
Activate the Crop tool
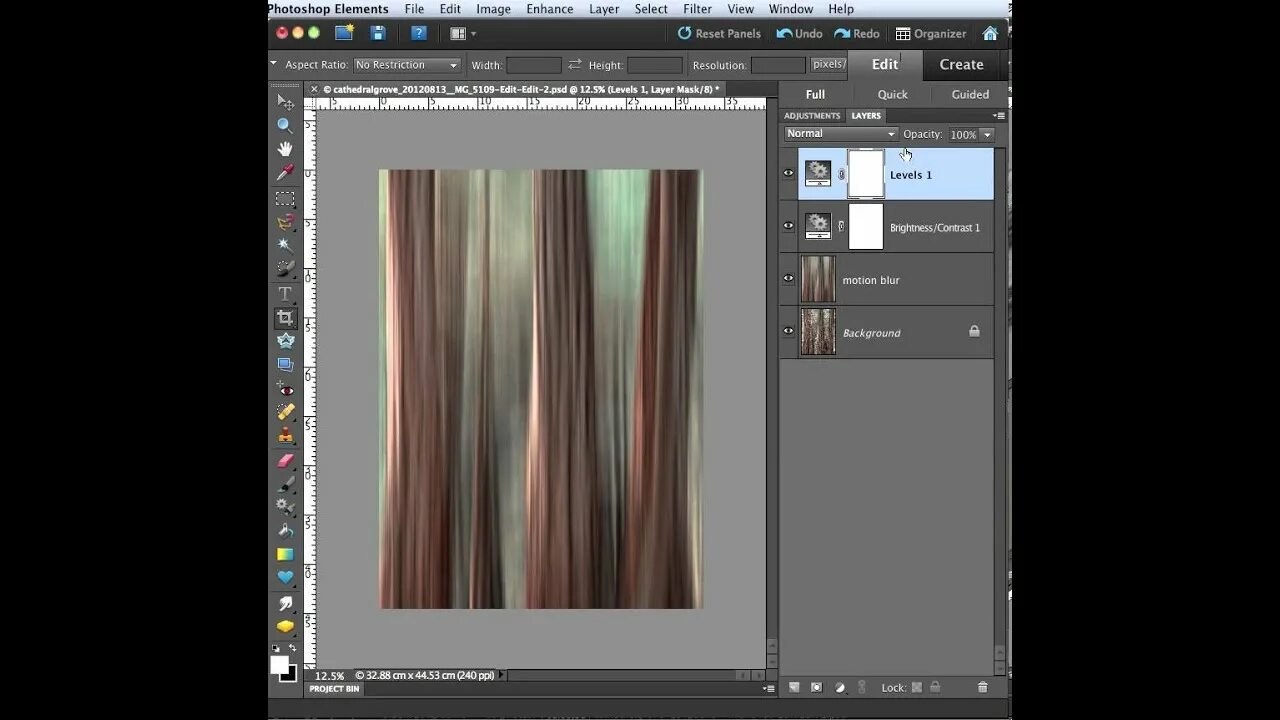coord(285,318)
